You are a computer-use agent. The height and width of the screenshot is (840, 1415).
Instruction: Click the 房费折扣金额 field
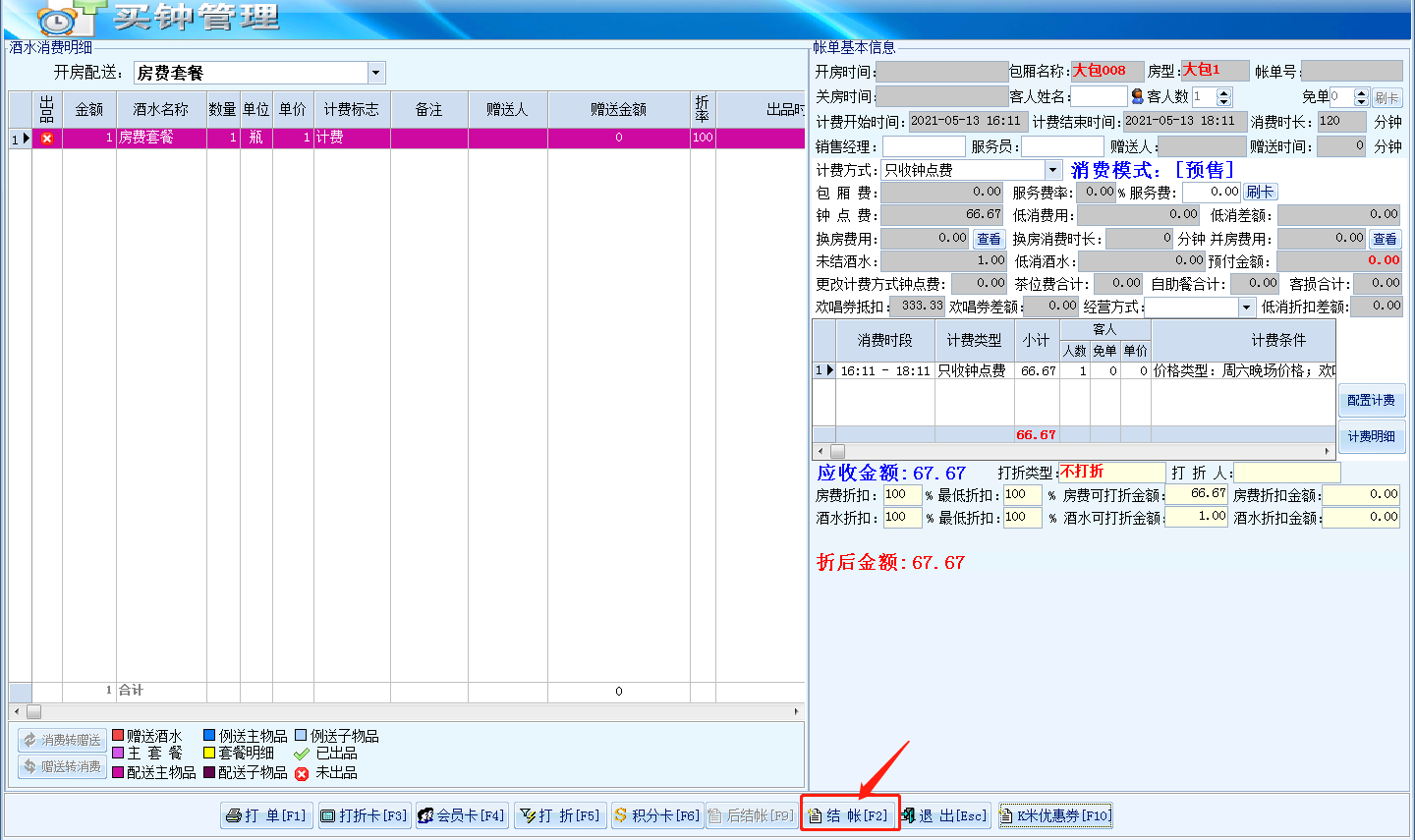click(x=1361, y=495)
